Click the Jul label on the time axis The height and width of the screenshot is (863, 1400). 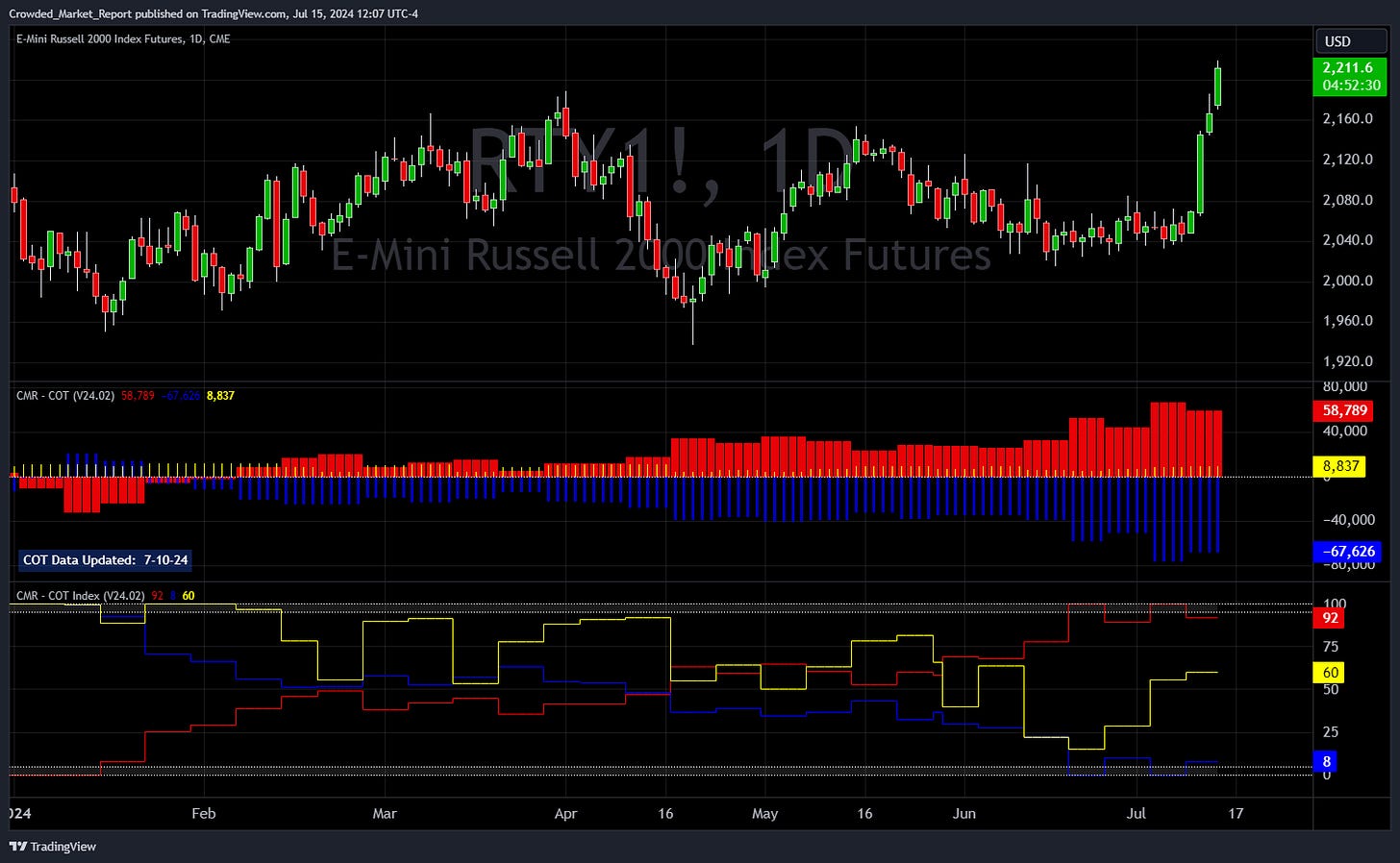[x=1137, y=814]
